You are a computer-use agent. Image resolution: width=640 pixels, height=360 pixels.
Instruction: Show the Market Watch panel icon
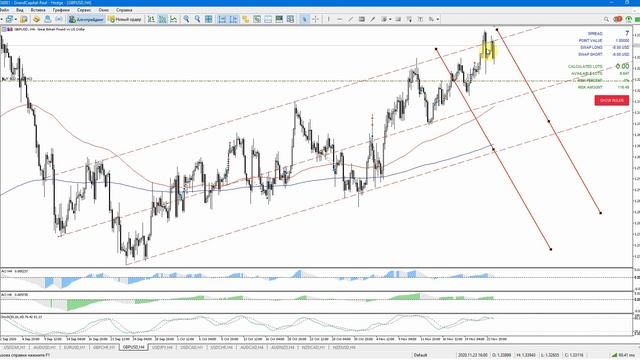[36, 19]
